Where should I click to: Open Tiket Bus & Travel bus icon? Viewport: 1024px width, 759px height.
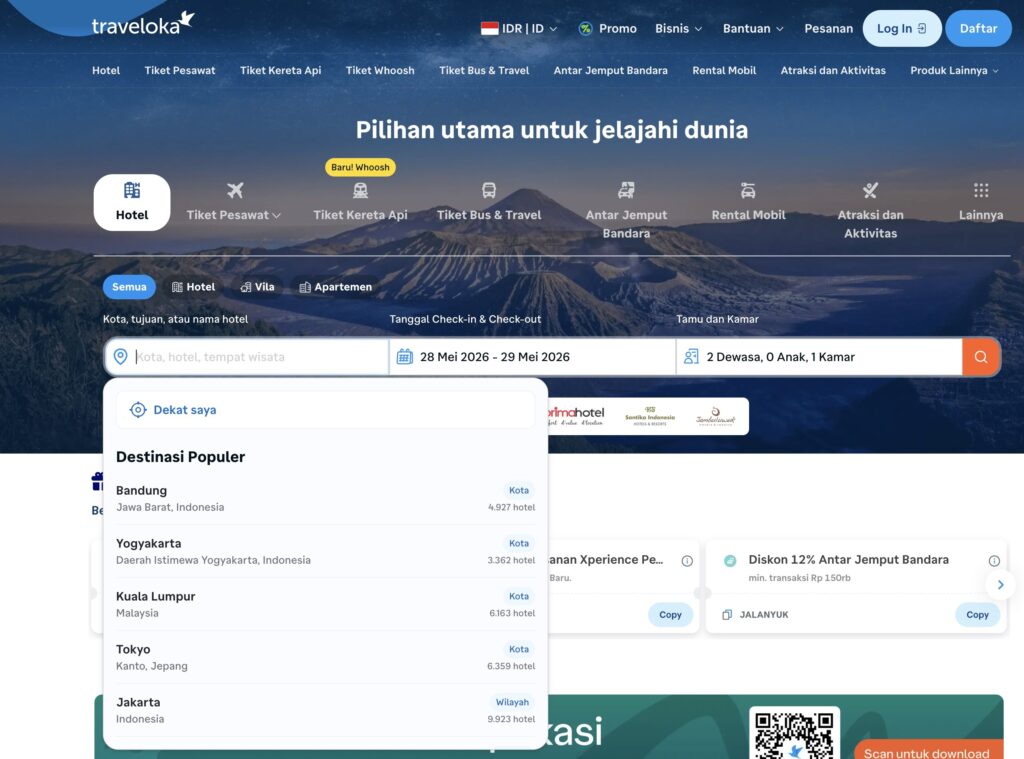pyautogui.click(x=489, y=190)
